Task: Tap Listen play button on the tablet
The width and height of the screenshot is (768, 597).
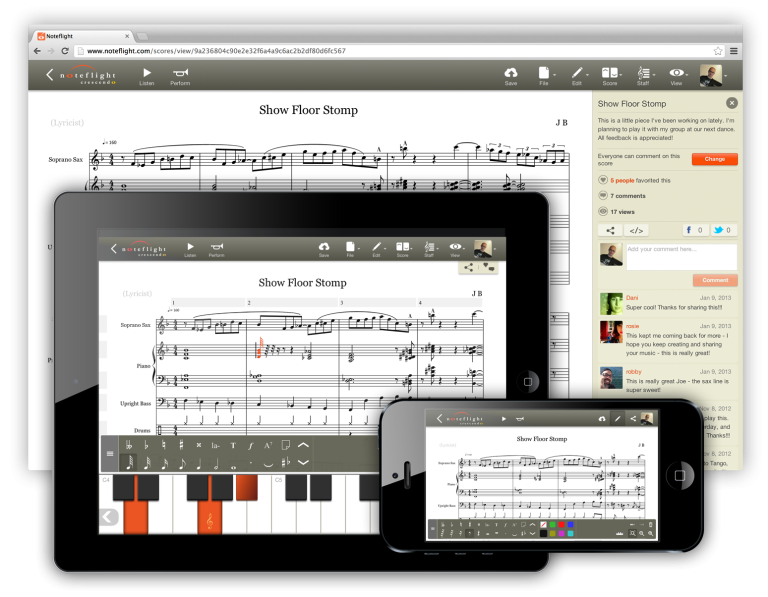Action: click(190, 249)
